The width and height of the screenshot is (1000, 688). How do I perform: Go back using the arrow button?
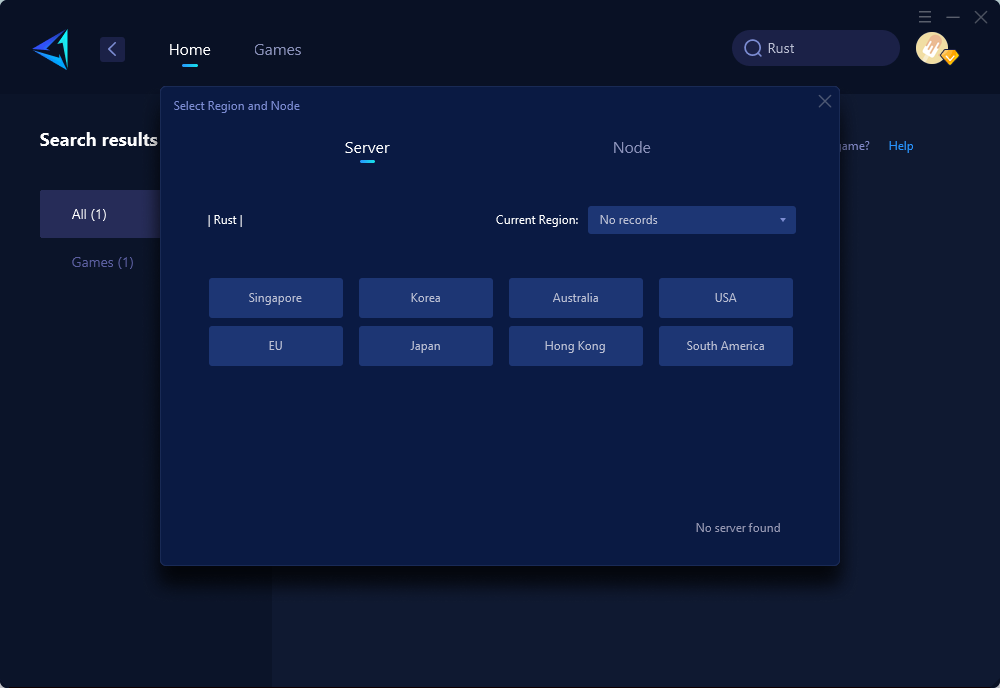(x=112, y=49)
